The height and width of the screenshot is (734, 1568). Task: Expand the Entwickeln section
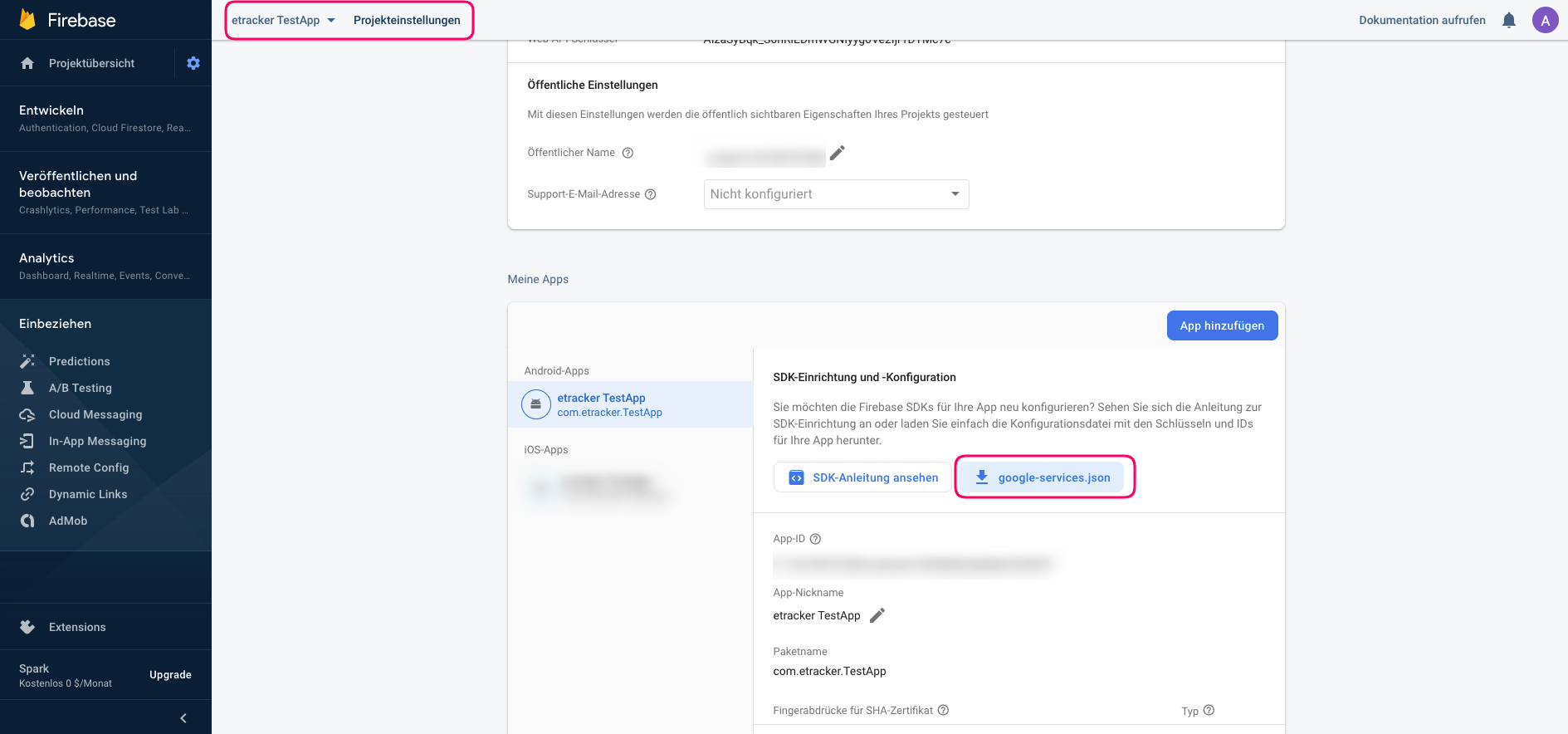pos(105,118)
